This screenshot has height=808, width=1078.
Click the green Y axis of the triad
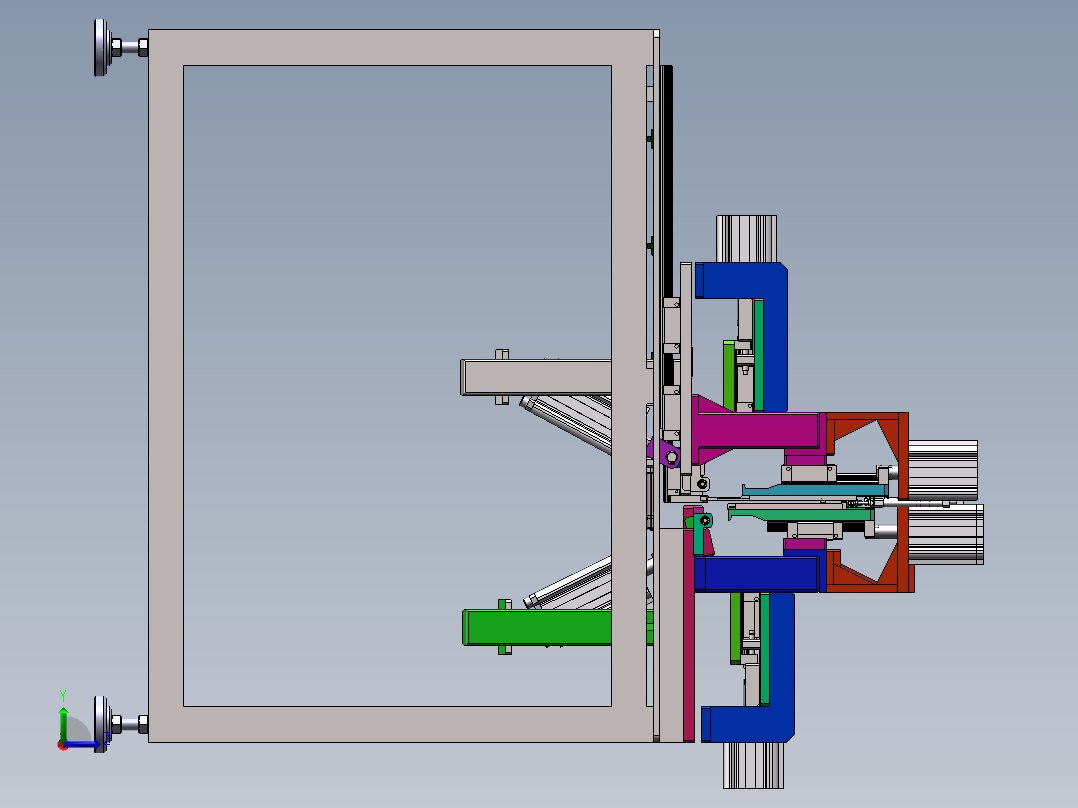(63, 725)
